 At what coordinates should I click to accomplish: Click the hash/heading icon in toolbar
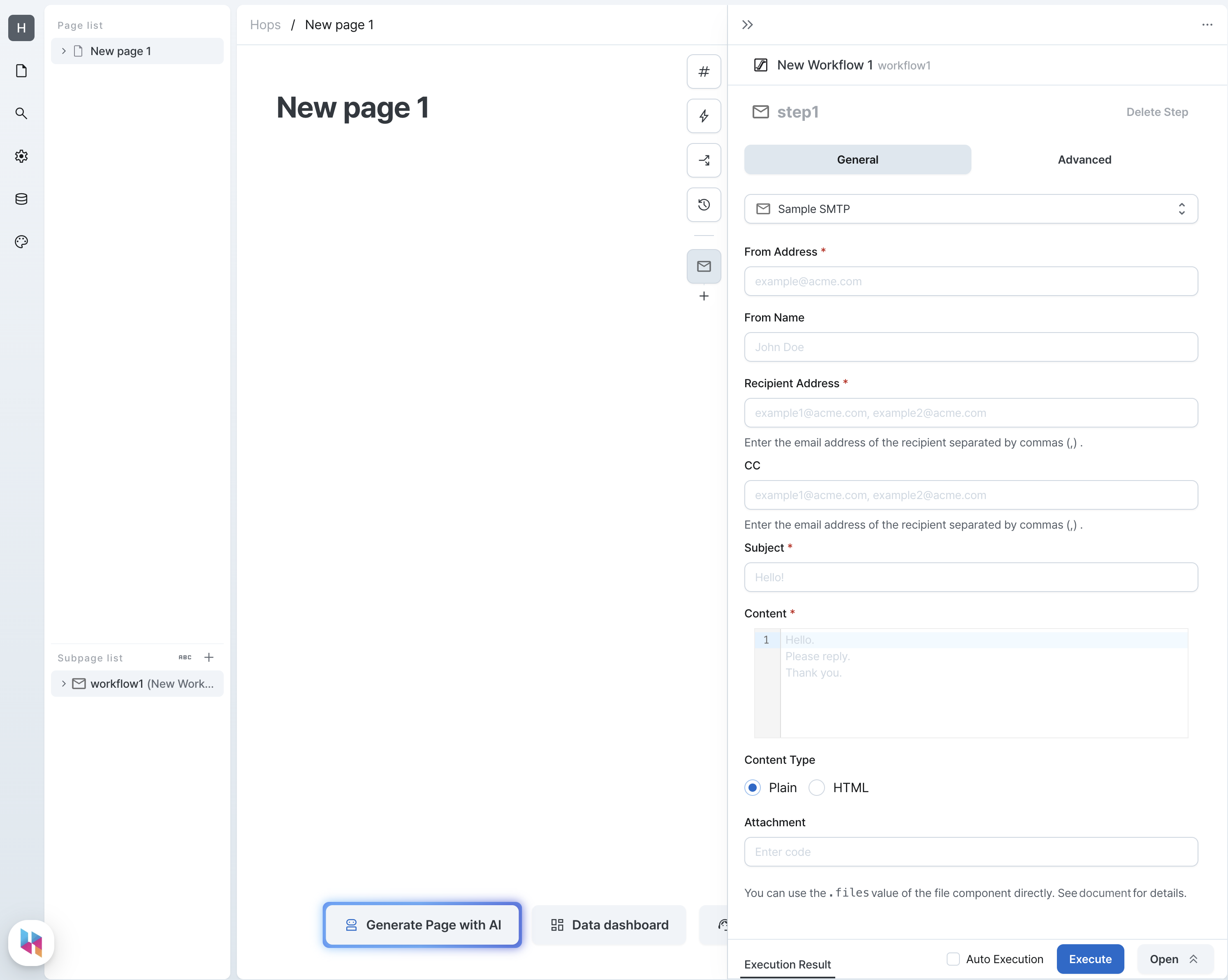[704, 72]
